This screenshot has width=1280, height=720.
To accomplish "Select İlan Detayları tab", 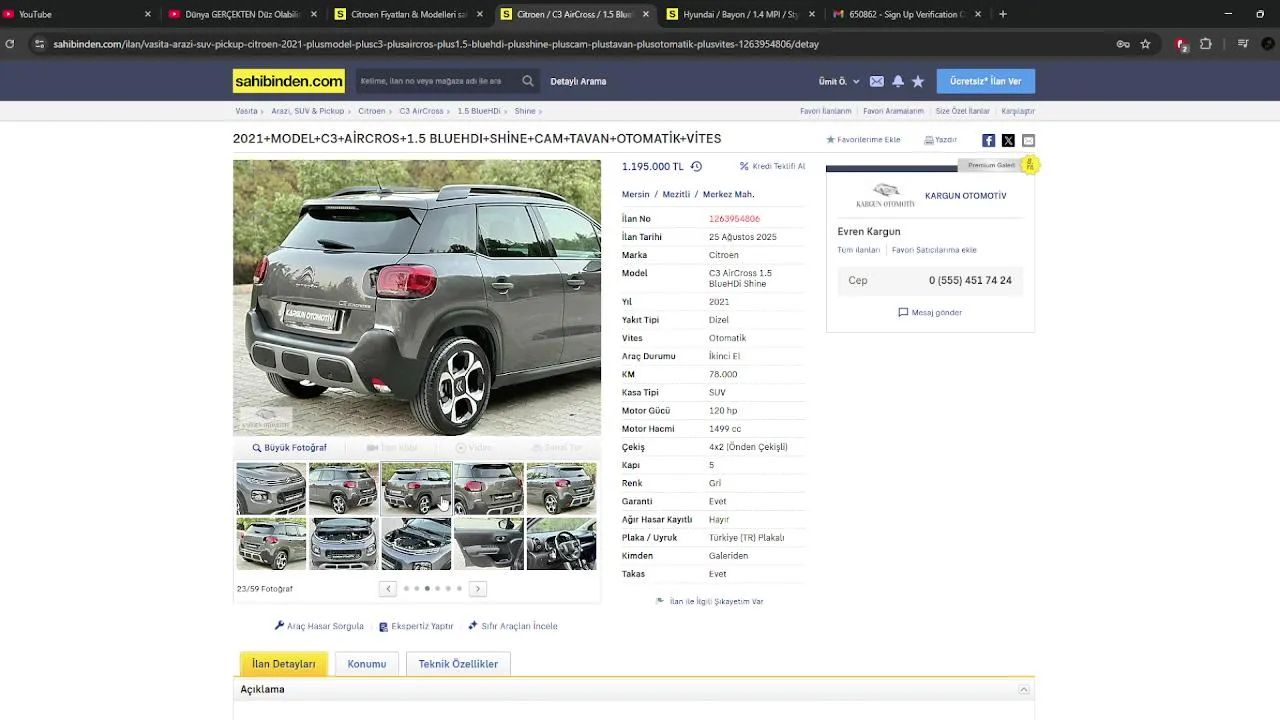I will tap(283, 664).
